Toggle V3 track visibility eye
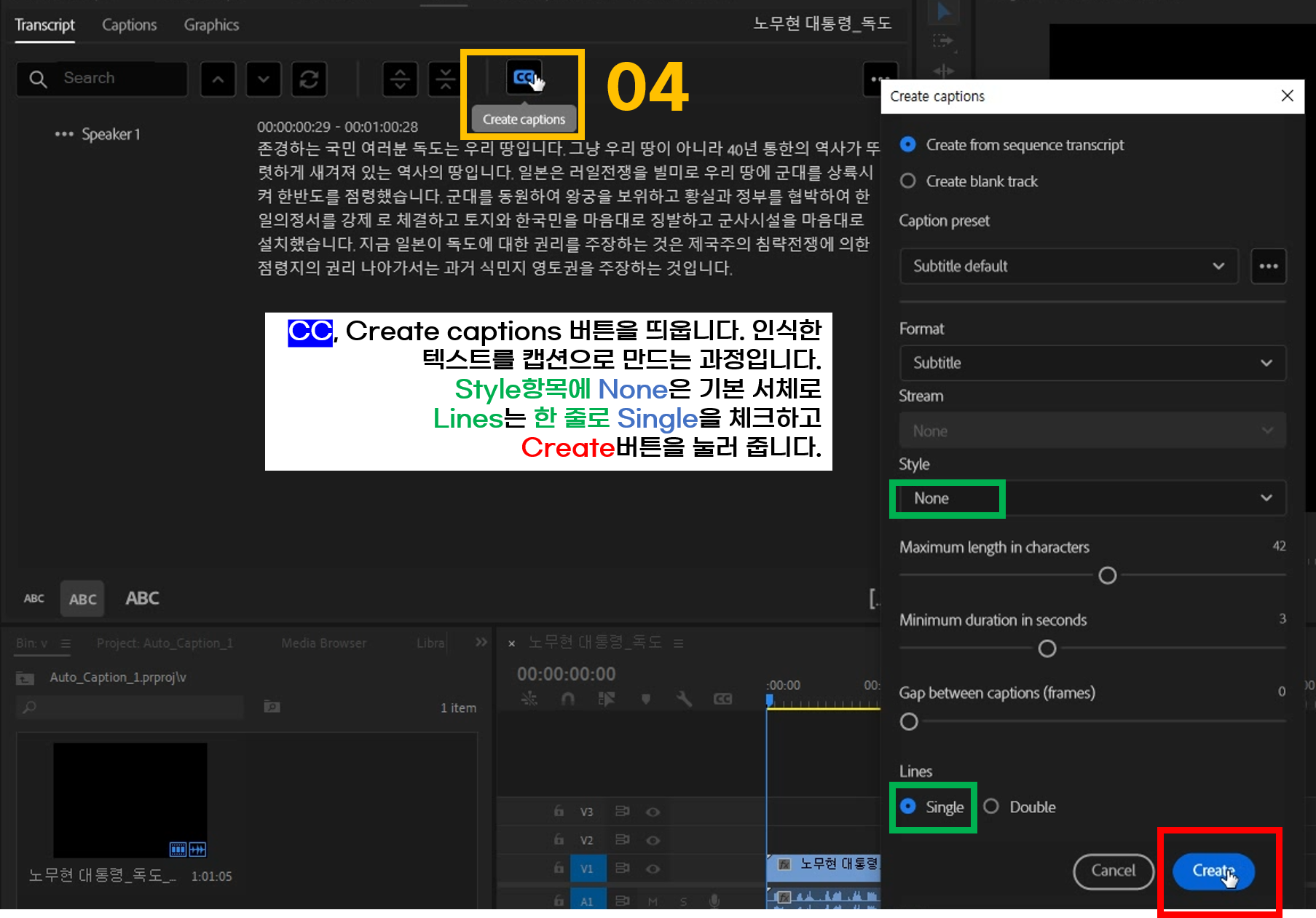The image size is (1316, 918). (x=653, y=812)
